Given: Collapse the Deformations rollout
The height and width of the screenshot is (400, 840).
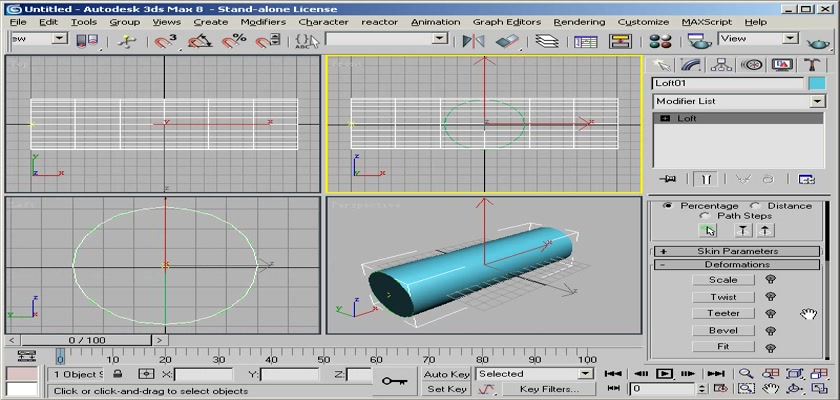Looking at the screenshot, I should [x=737, y=265].
